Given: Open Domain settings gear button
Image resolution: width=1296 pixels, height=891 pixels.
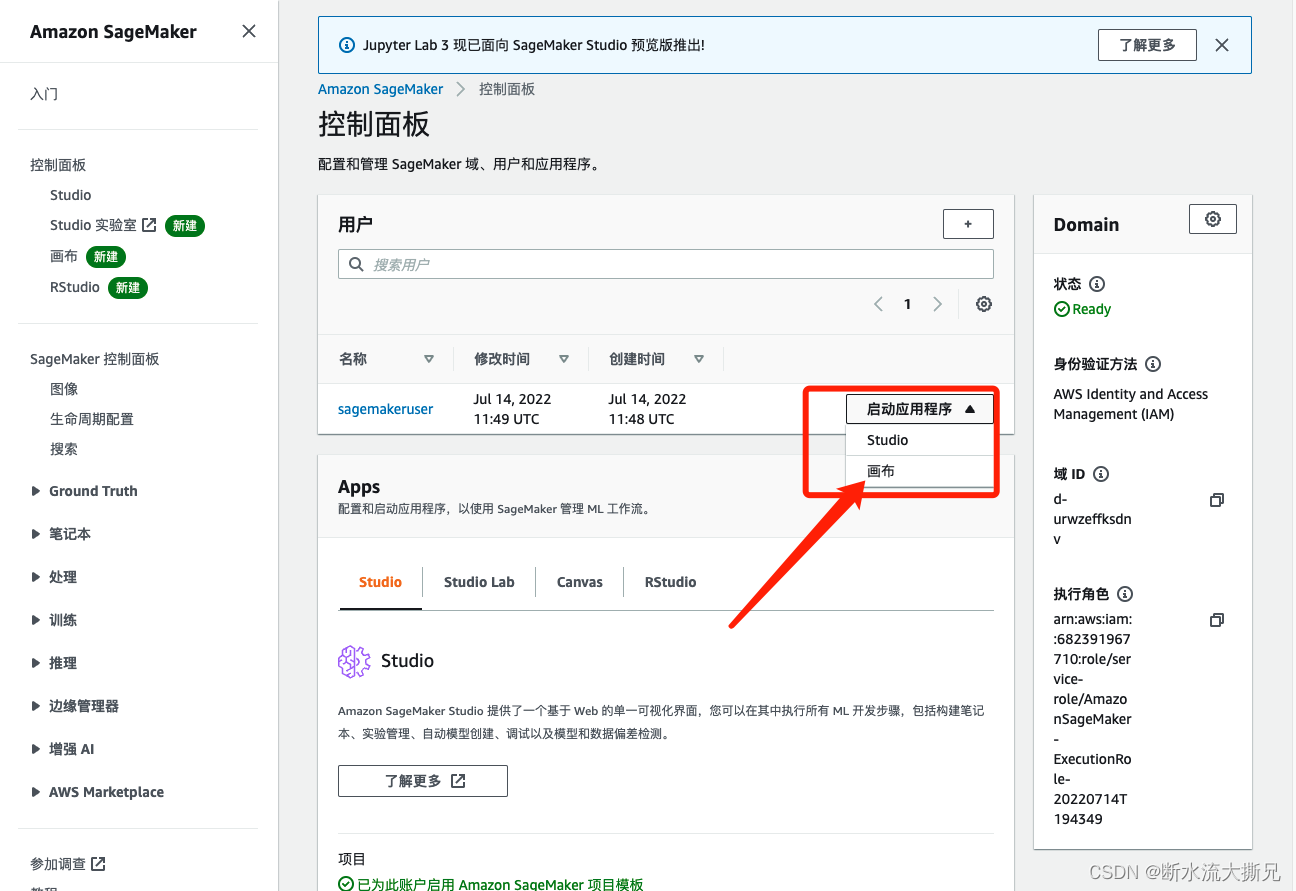Looking at the screenshot, I should click(x=1213, y=219).
